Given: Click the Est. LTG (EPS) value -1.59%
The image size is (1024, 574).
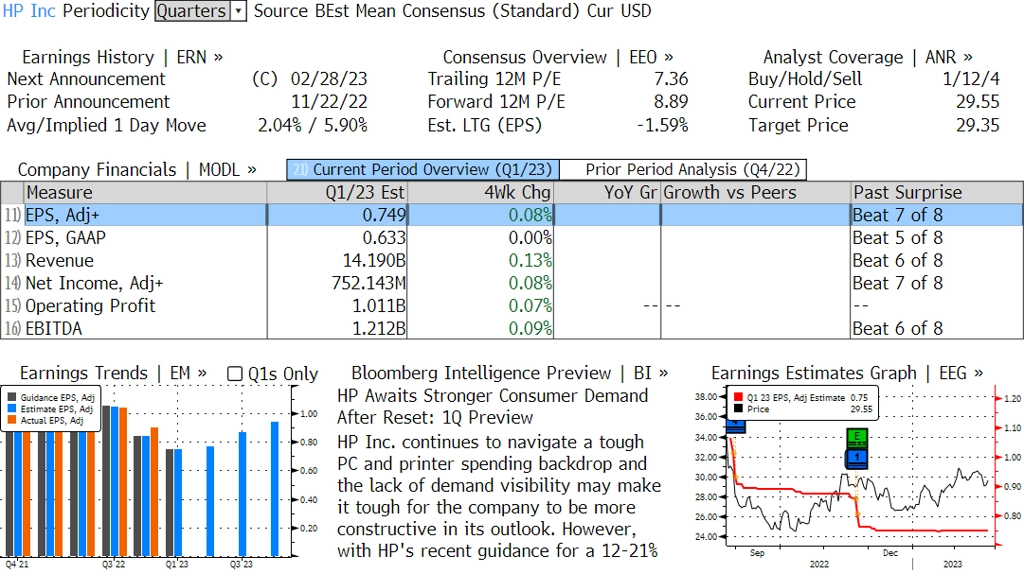Looking at the screenshot, I should 662,125.
